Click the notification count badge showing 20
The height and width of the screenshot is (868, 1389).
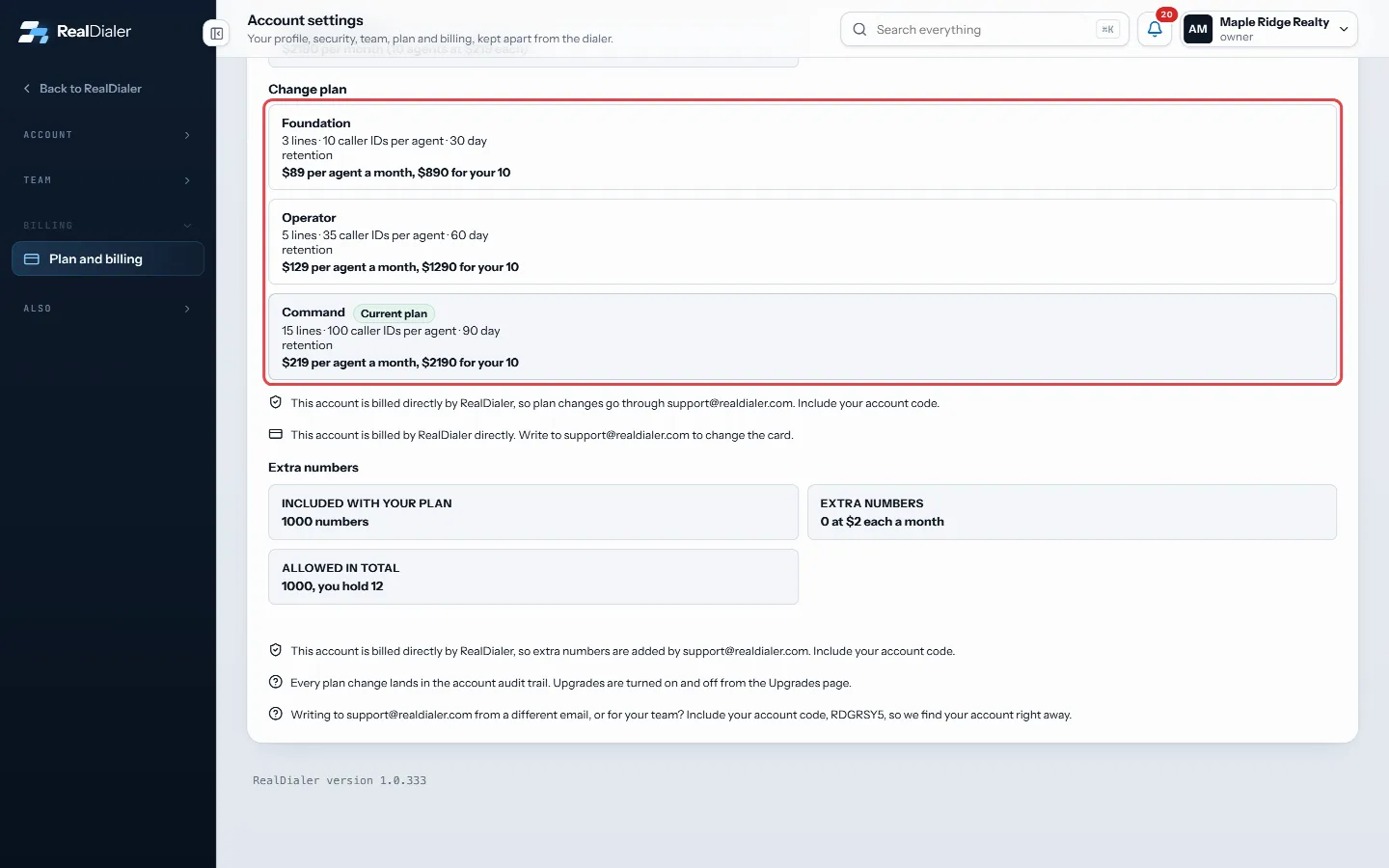tap(1166, 14)
